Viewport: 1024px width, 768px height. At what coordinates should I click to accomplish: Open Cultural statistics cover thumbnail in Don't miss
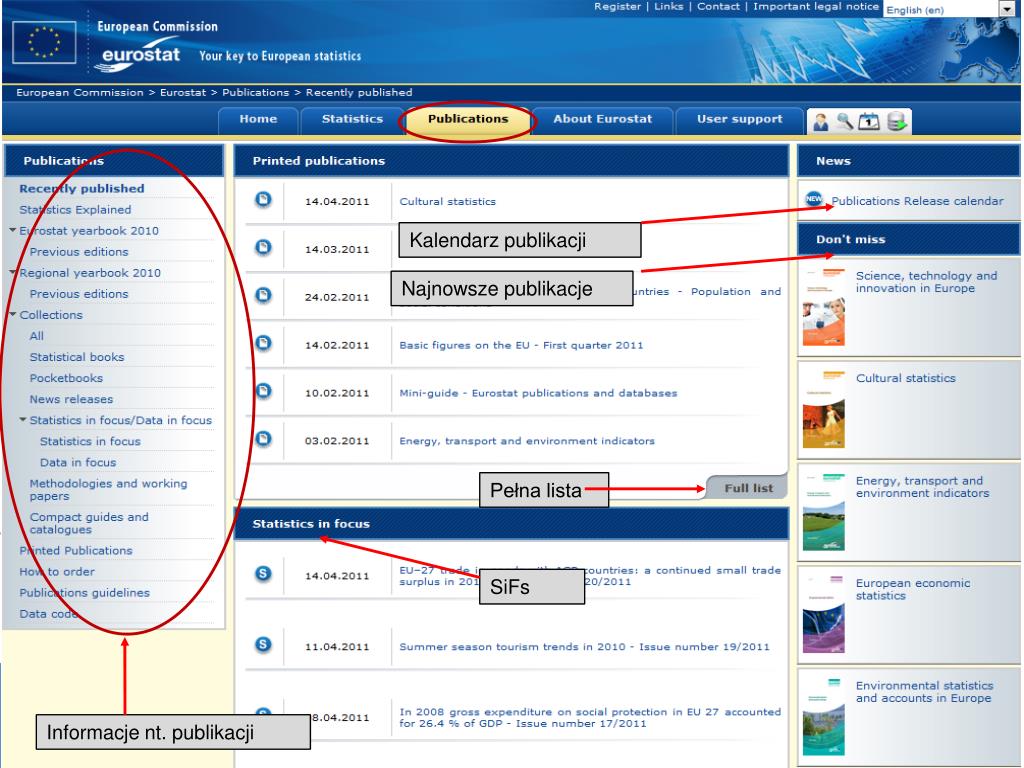824,409
